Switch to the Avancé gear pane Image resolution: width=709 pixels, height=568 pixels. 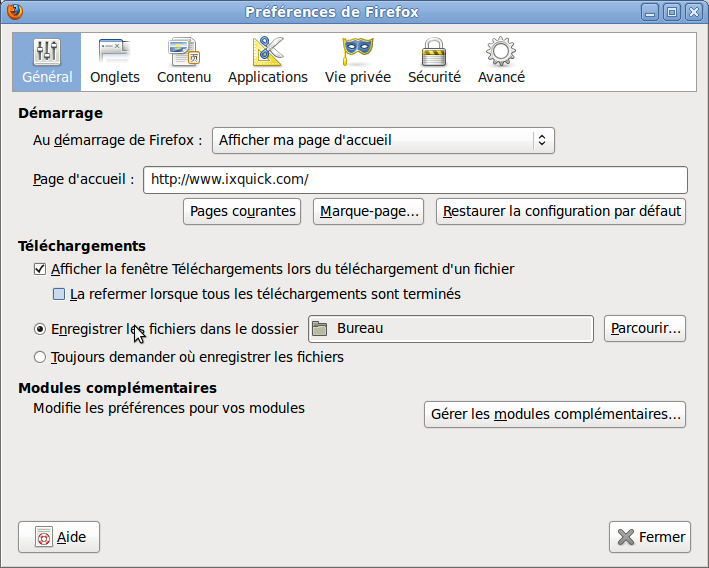pos(501,62)
